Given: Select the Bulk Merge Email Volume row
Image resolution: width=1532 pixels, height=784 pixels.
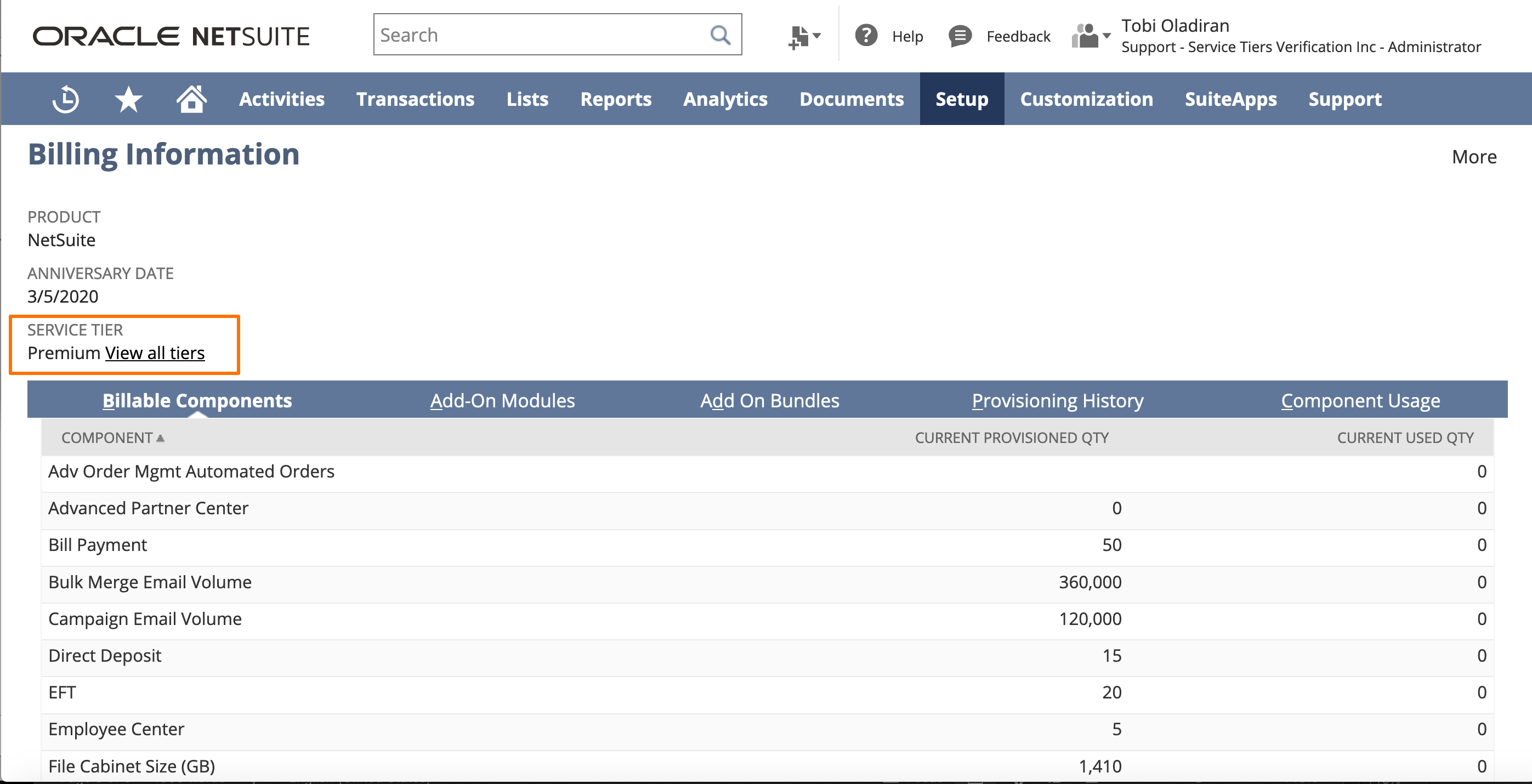Looking at the screenshot, I should coord(767,583).
